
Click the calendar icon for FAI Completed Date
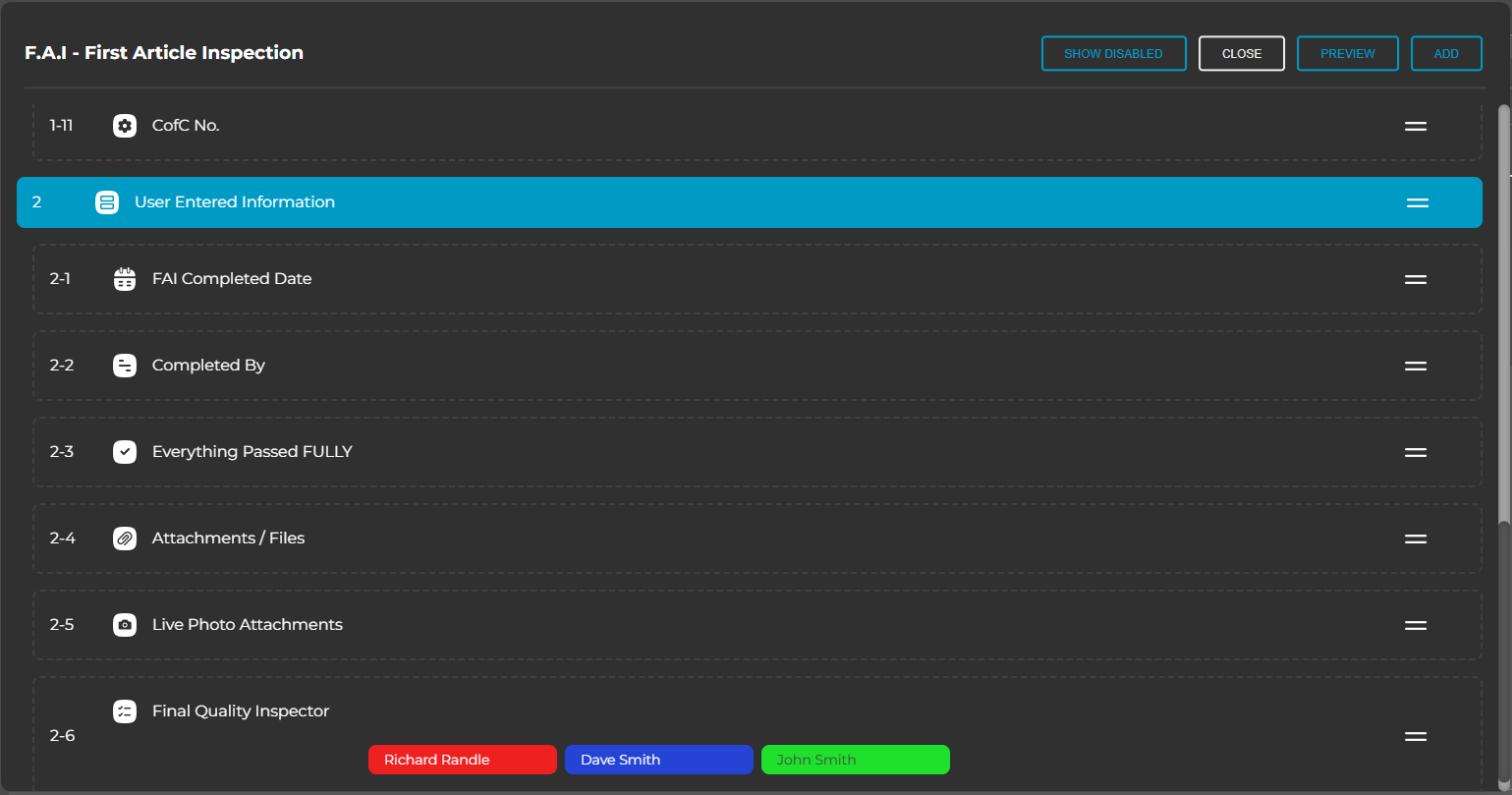[x=125, y=279]
